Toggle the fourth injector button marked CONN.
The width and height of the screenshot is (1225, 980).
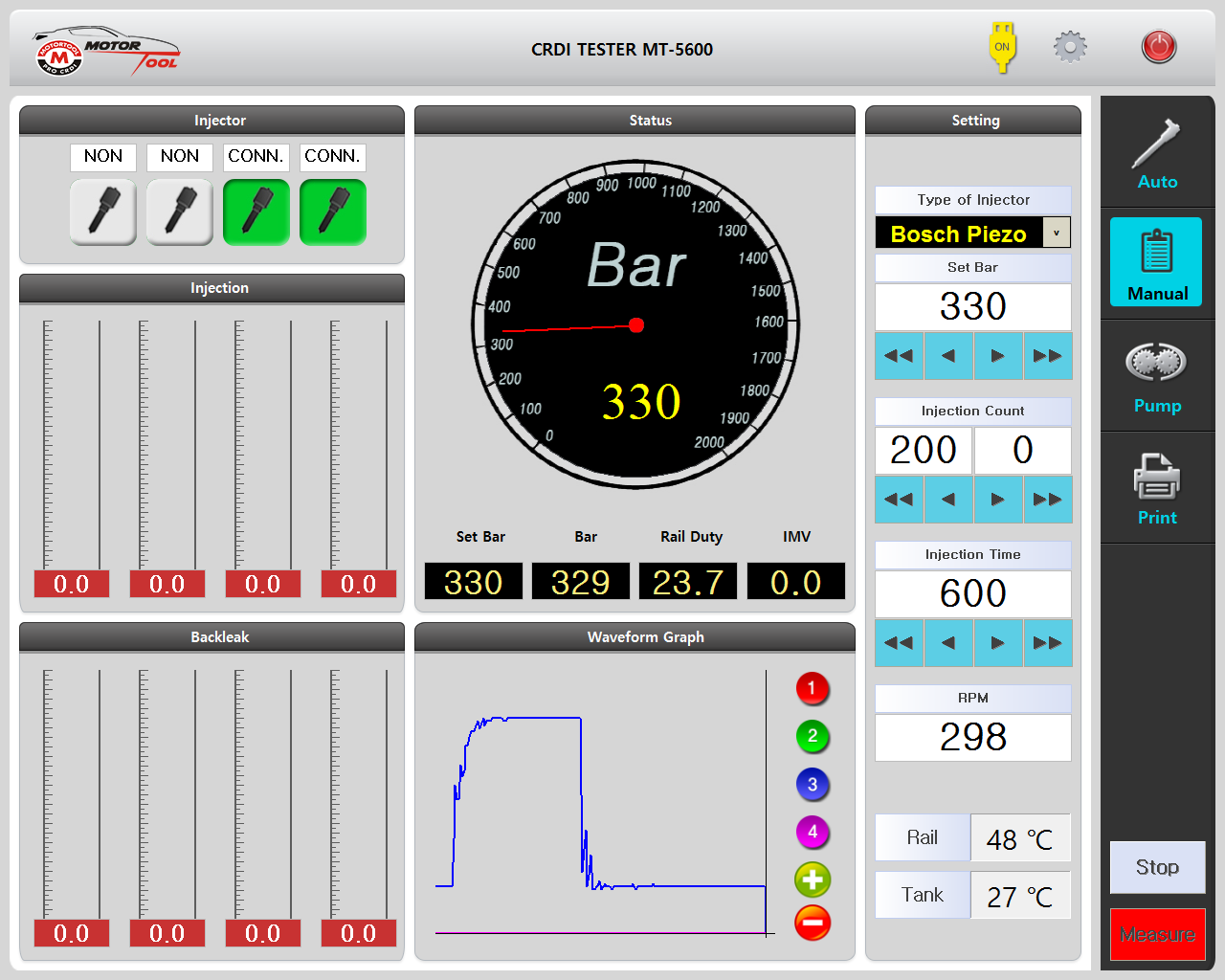(333, 212)
